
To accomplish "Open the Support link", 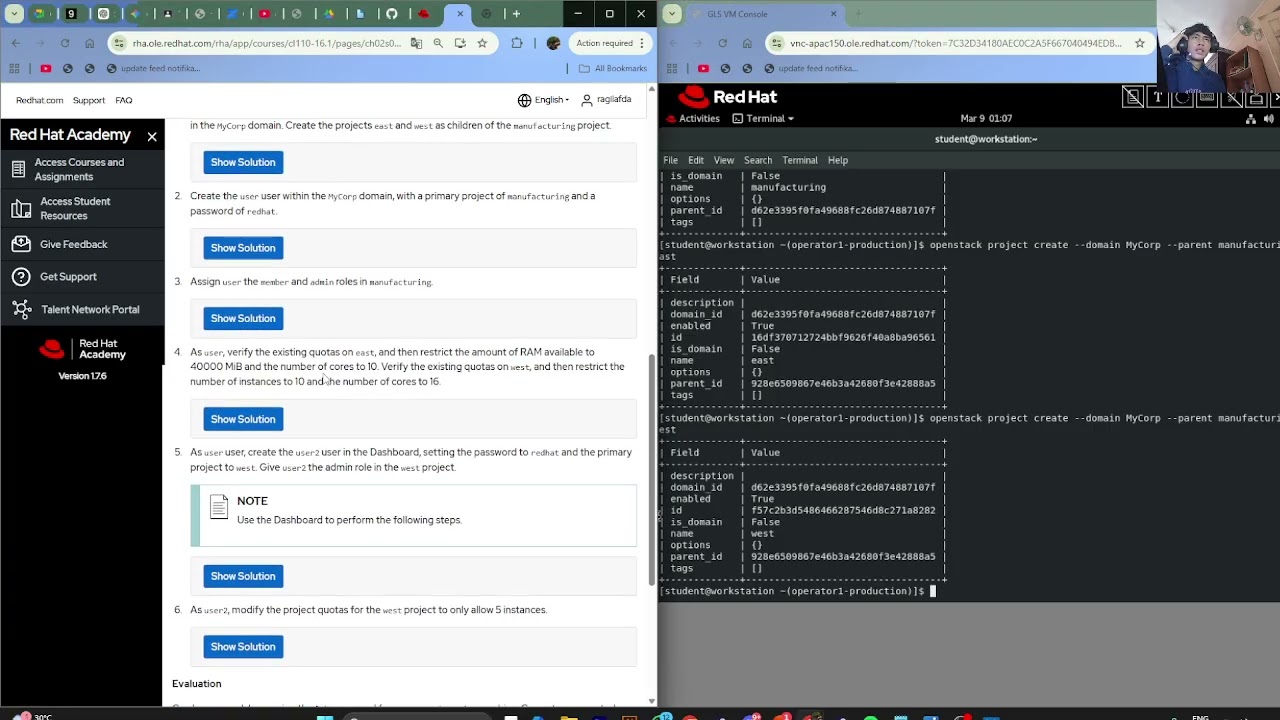I will pos(88,100).
